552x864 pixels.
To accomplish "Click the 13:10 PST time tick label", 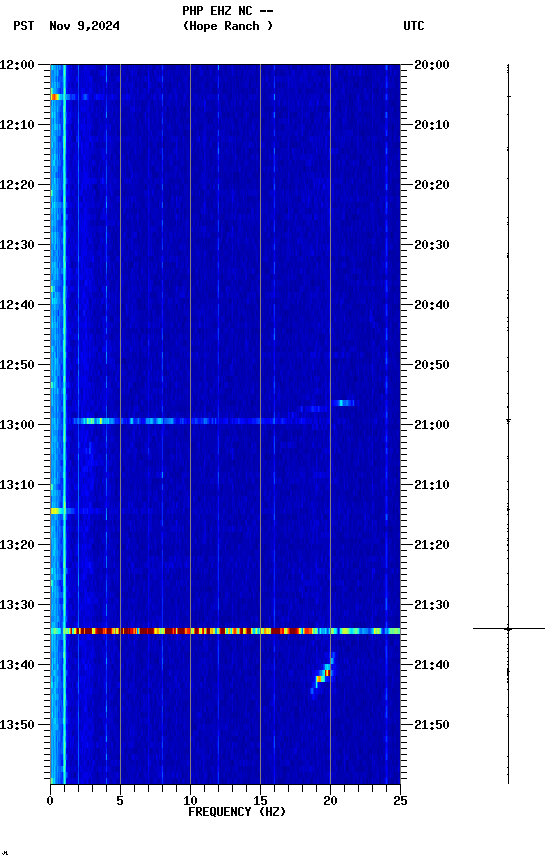I will click(x=17, y=485).
